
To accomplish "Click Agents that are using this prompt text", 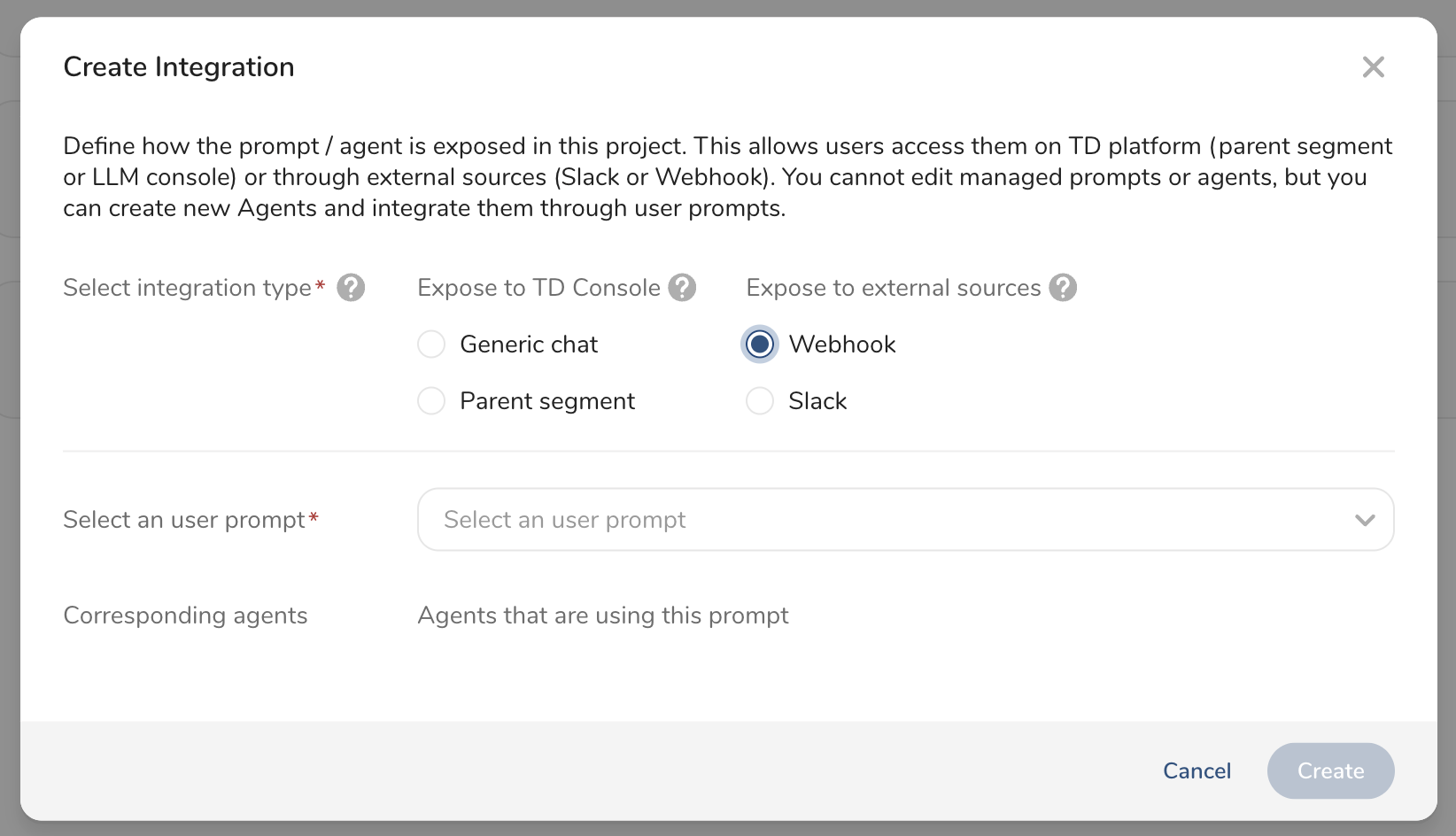I will pyautogui.click(x=602, y=615).
